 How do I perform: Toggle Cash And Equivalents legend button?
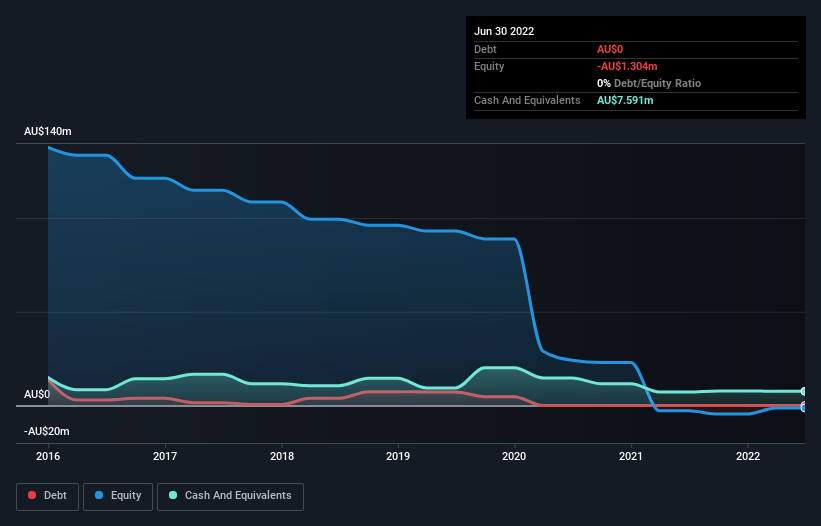230,496
